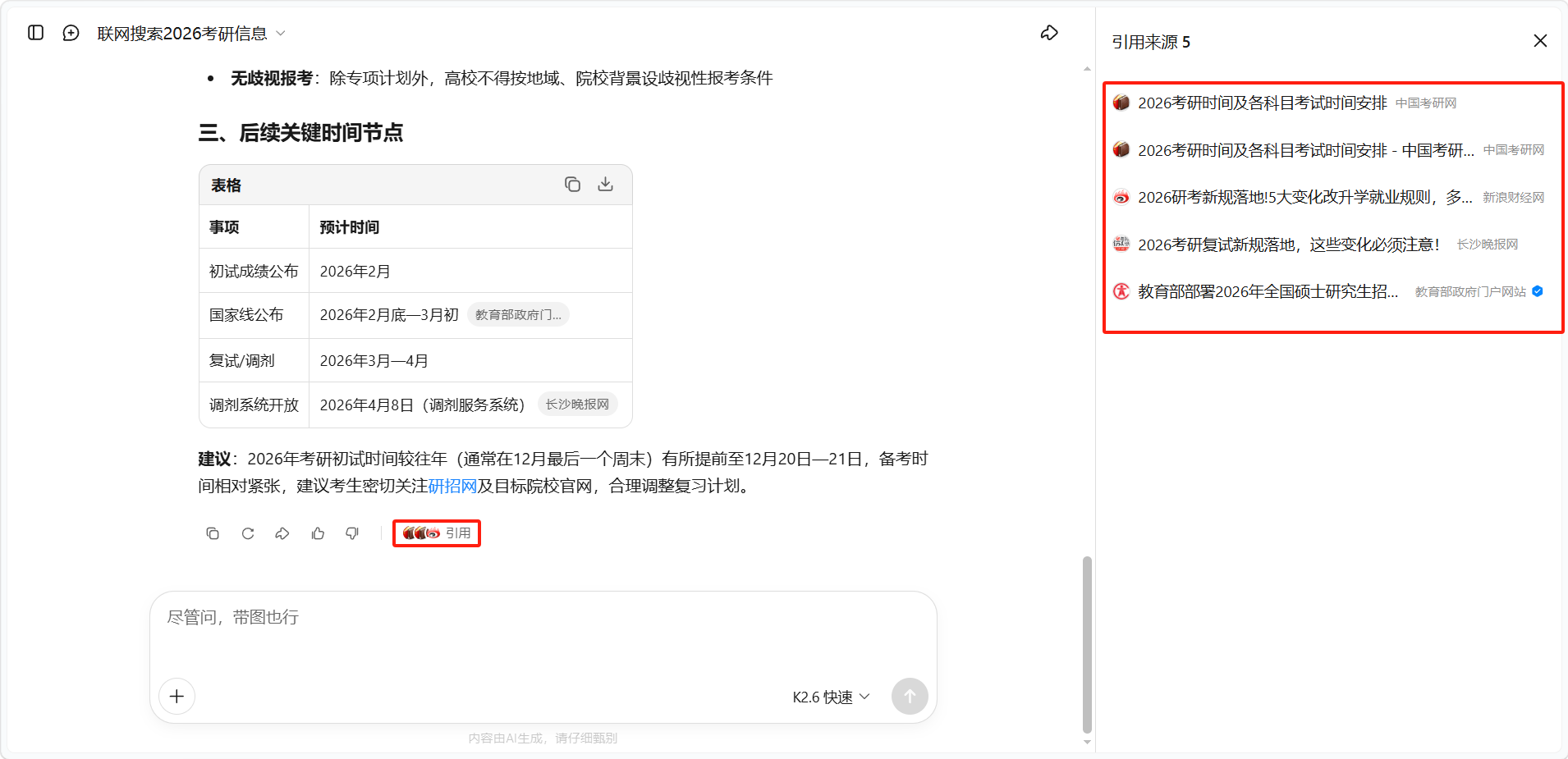Download the table with the download icon

point(606,185)
